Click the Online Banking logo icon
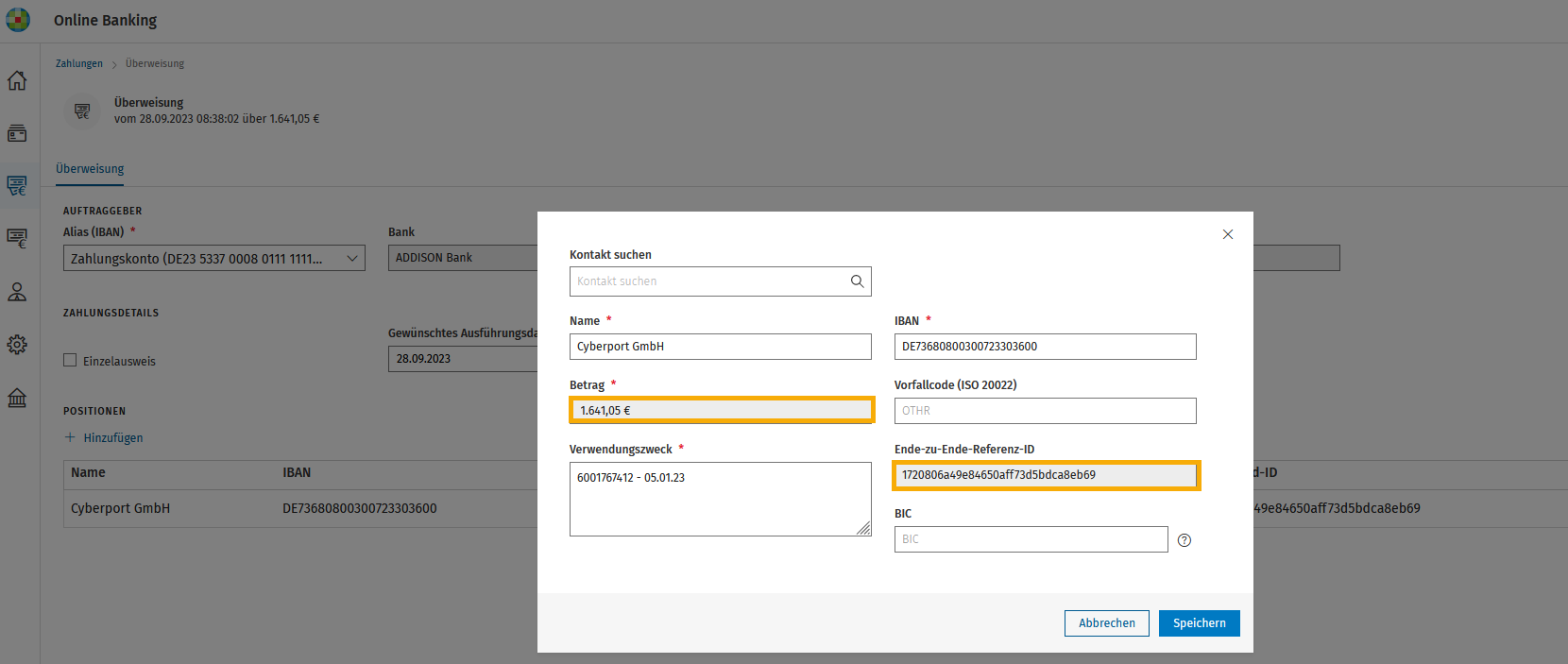Viewport: 1568px width, 664px height. 18,20
